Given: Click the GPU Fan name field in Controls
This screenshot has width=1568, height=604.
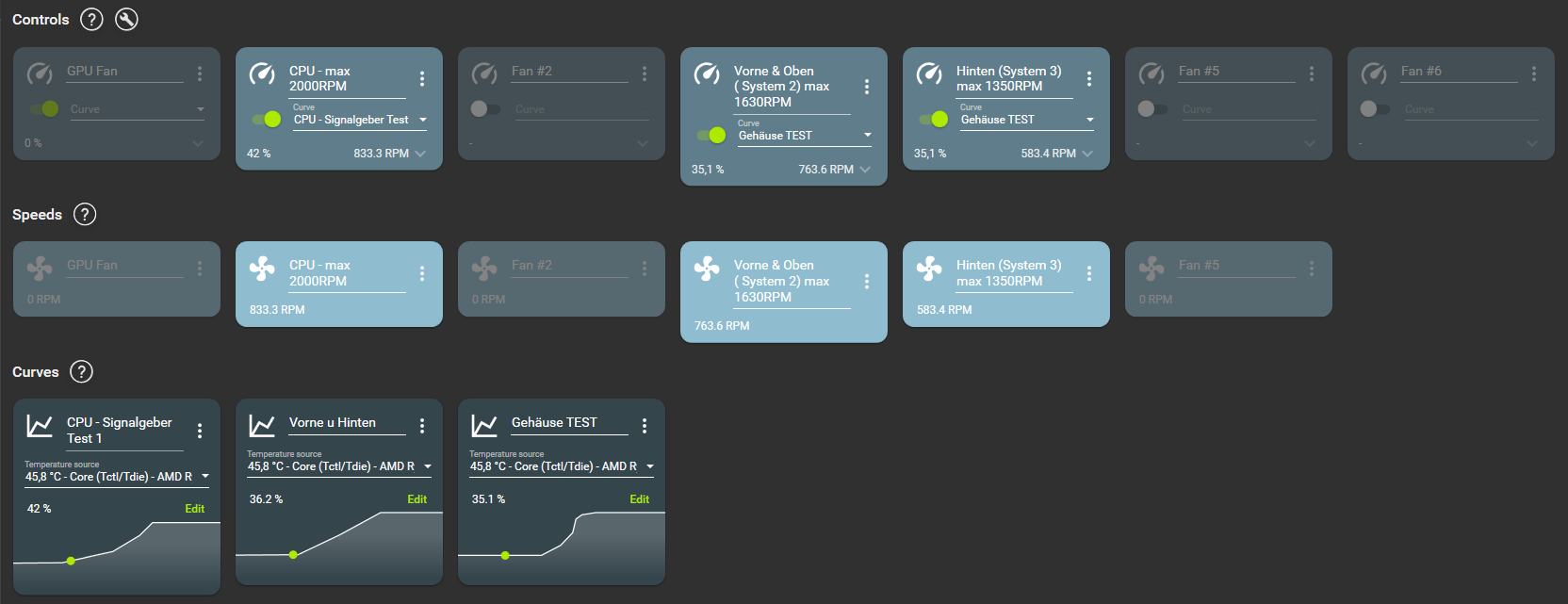Looking at the screenshot, I should [124, 72].
